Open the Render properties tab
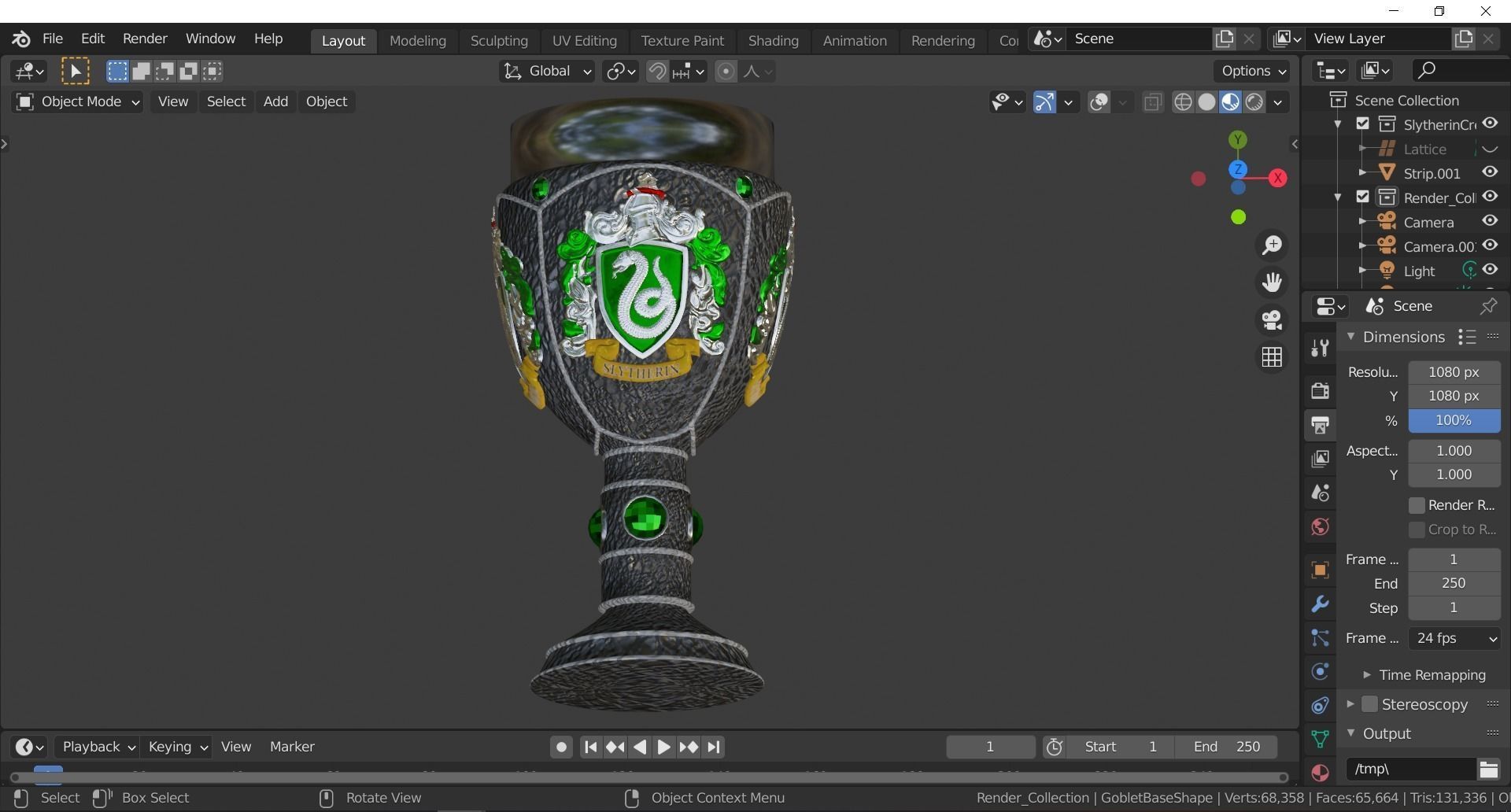This screenshot has width=1511, height=812. click(x=1320, y=390)
